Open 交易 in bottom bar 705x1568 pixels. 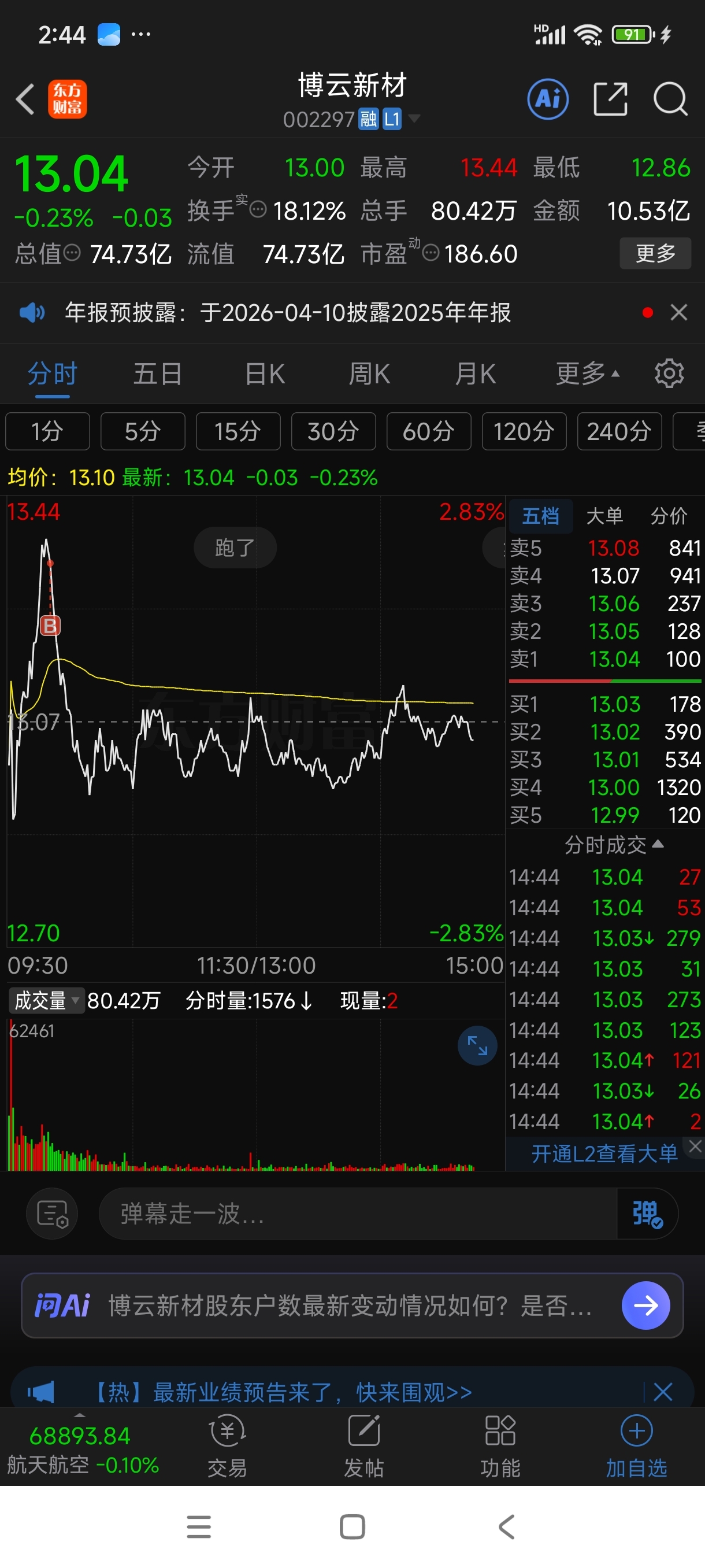click(x=228, y=1446)
